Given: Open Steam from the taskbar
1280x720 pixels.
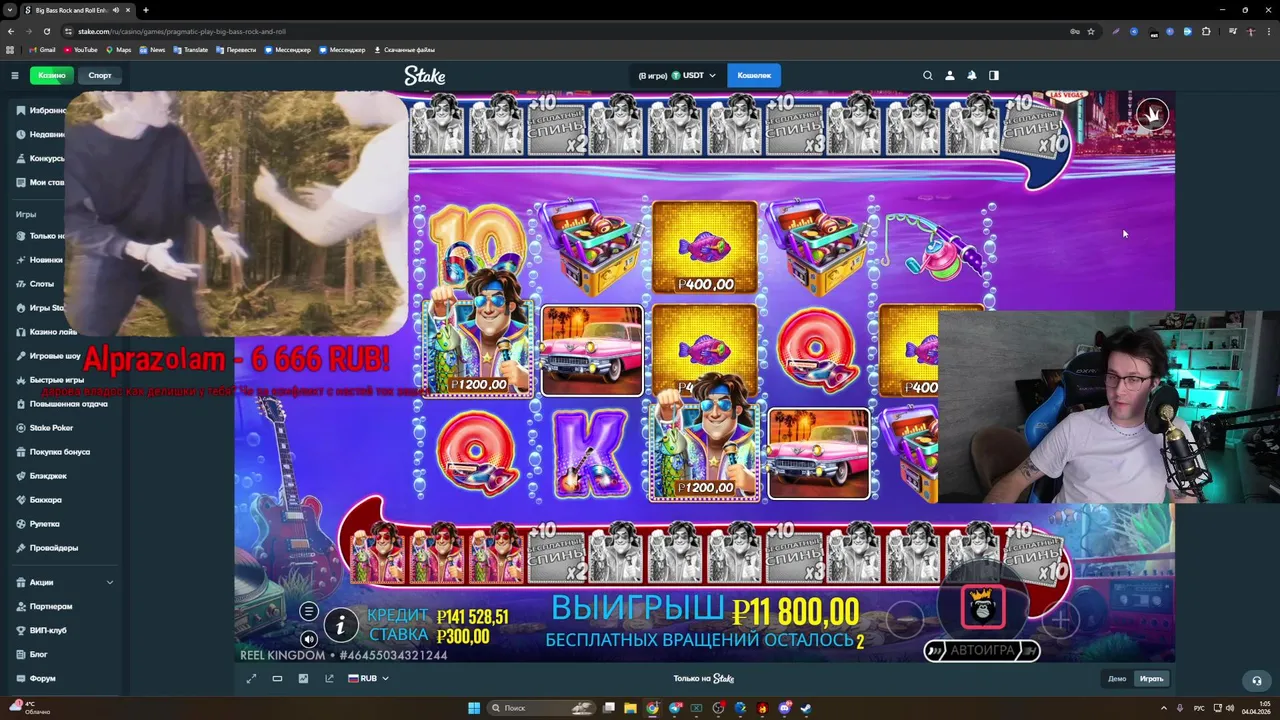Looking at the screenshot, I should (x=806, y=708).
